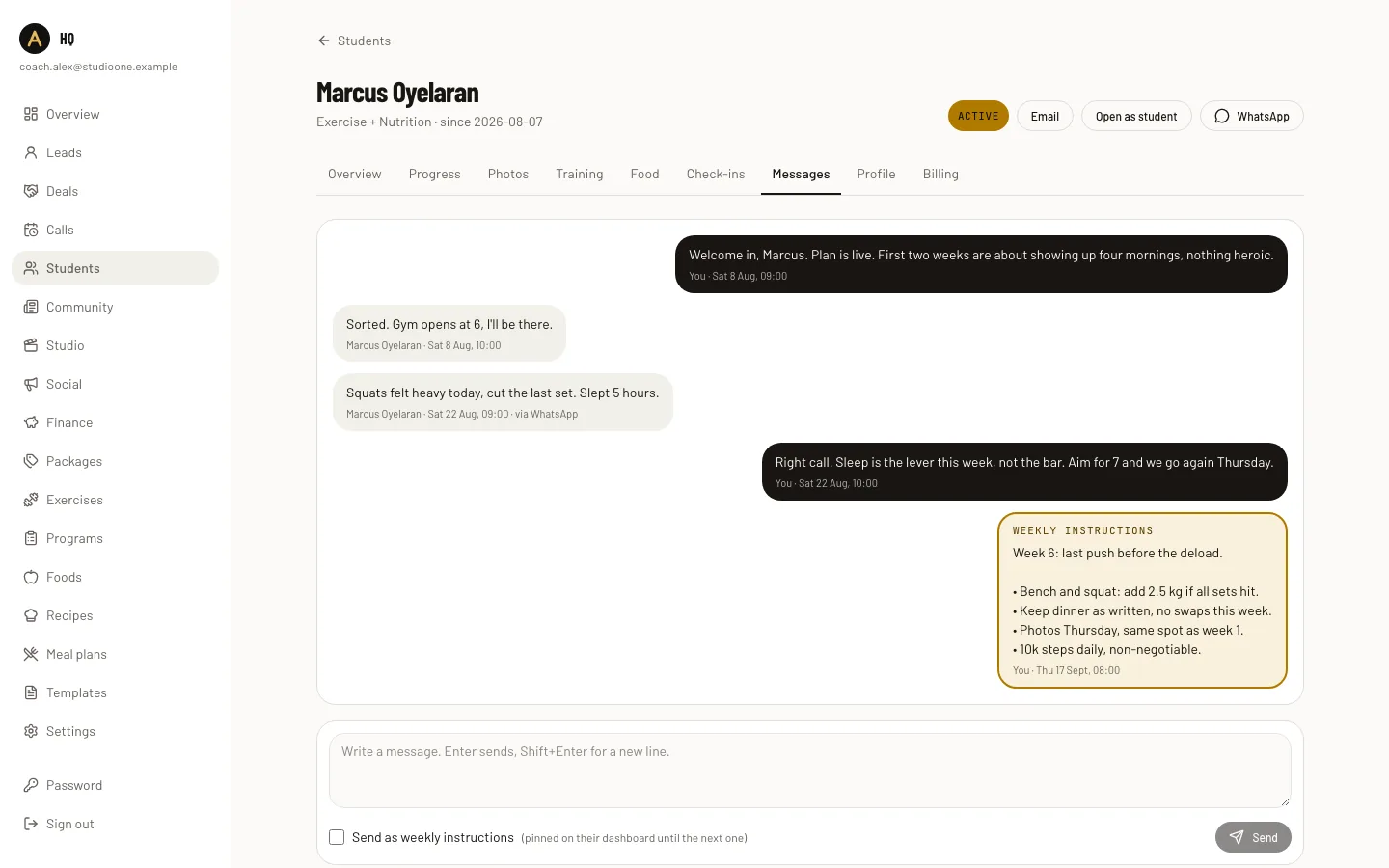Open Calls using the phone calendar icon
Image resolution: width=1389 pixels, height=868 pixels.
click(31, 230)
